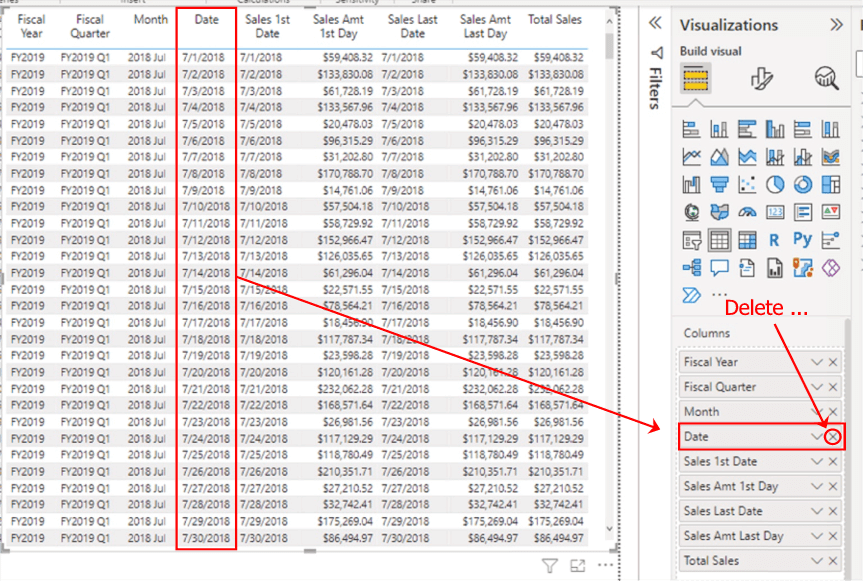Select the globe map visual
This screenshot has height=581, width=863.
click(691, 212)
